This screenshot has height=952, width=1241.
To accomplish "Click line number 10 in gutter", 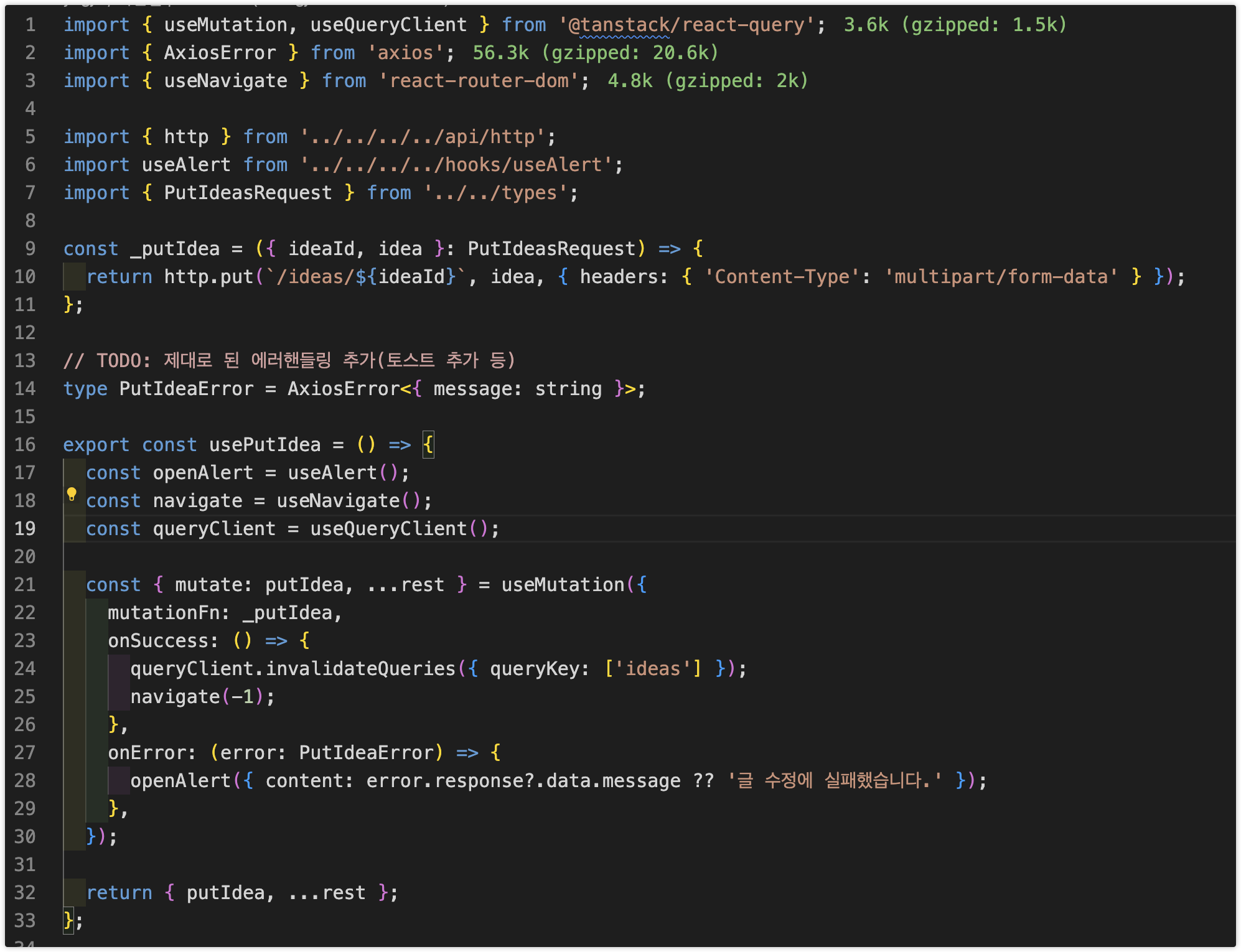I will pyautogui.click(x=25, y=277).
